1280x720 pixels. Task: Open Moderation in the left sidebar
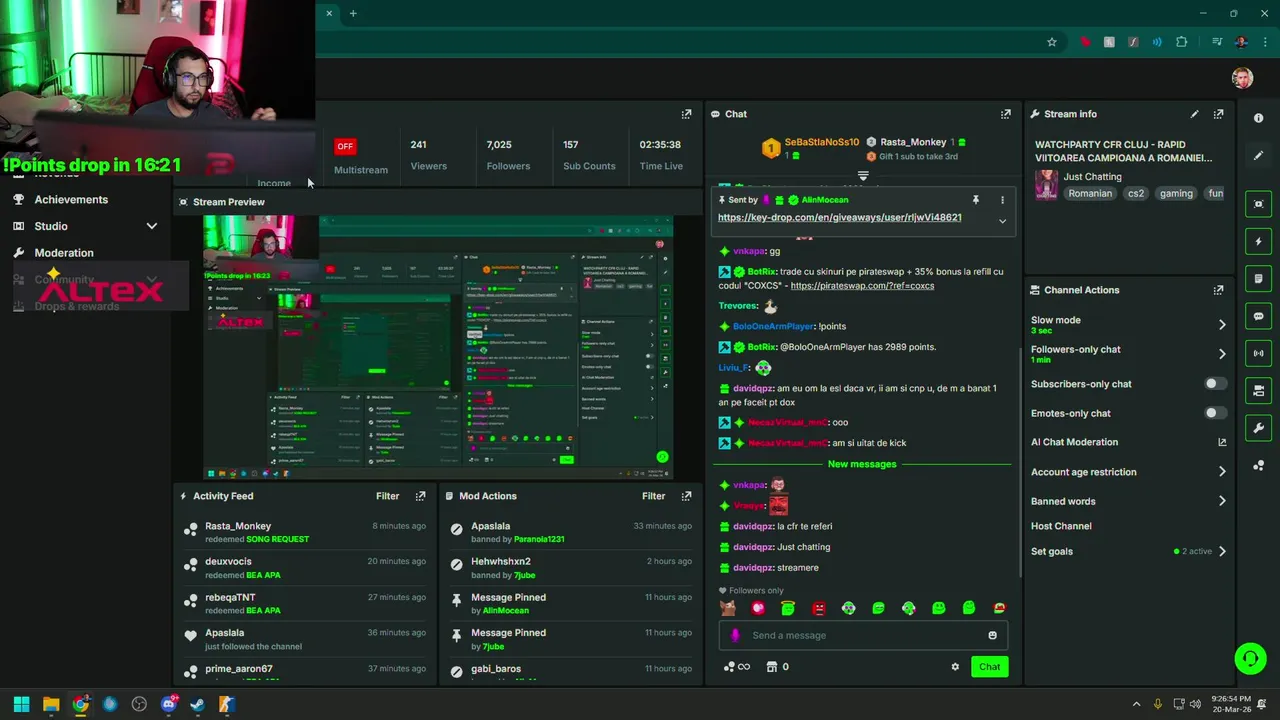(64, 253)
